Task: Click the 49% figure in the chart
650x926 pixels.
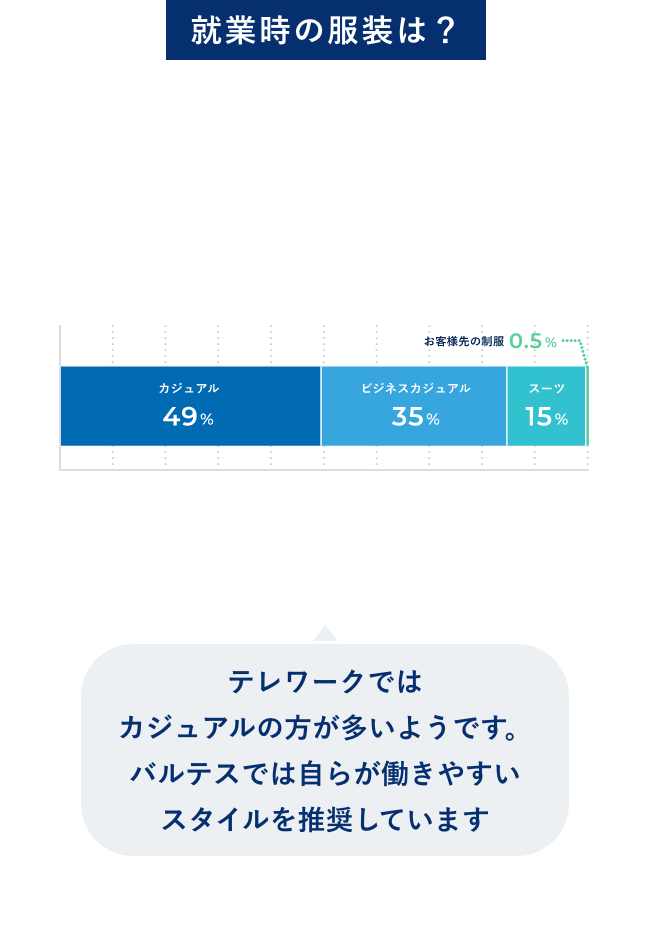Action: [x=188, y=417]
